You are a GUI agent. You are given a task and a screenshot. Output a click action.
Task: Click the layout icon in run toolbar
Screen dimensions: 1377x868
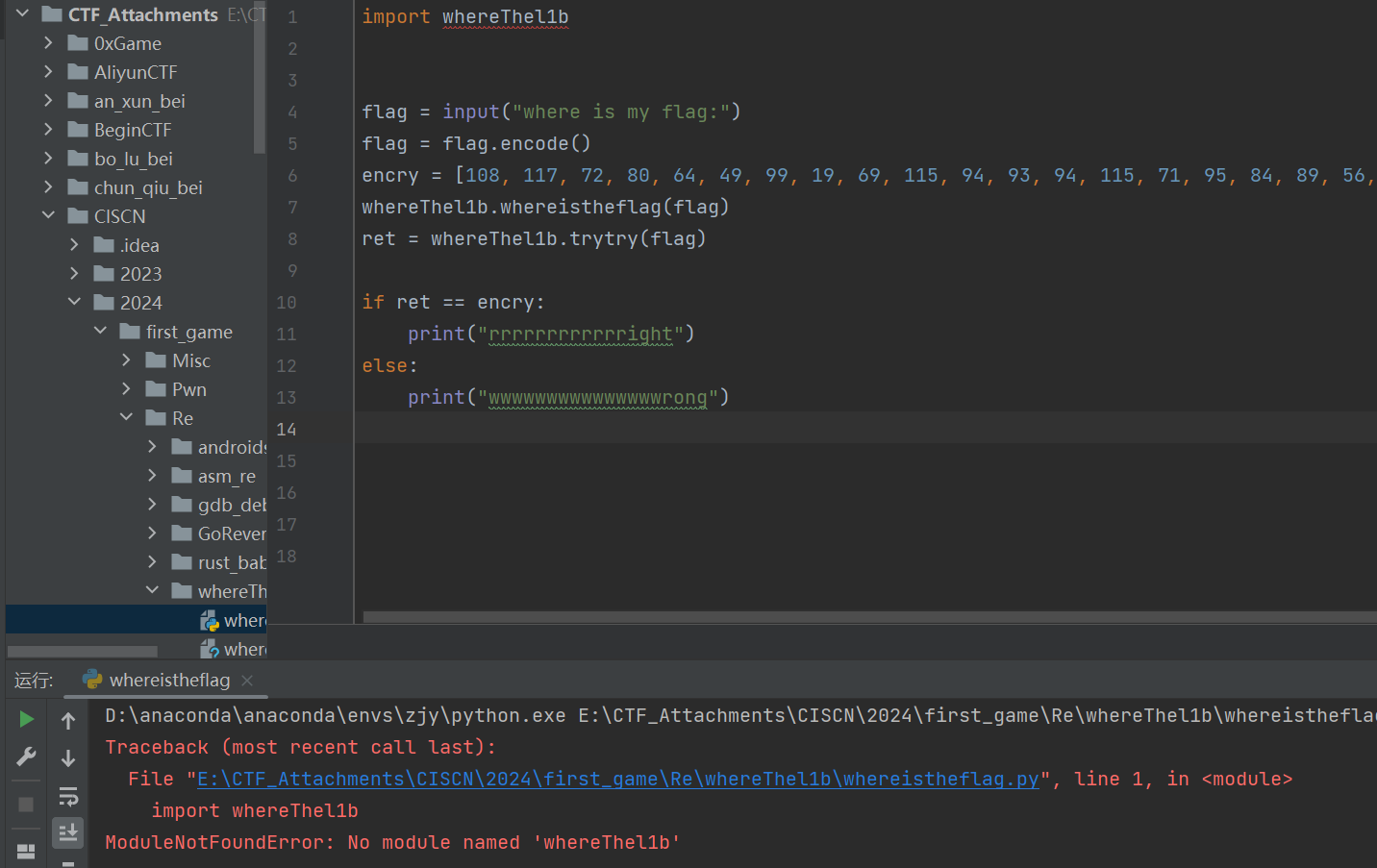click(26, 852)
